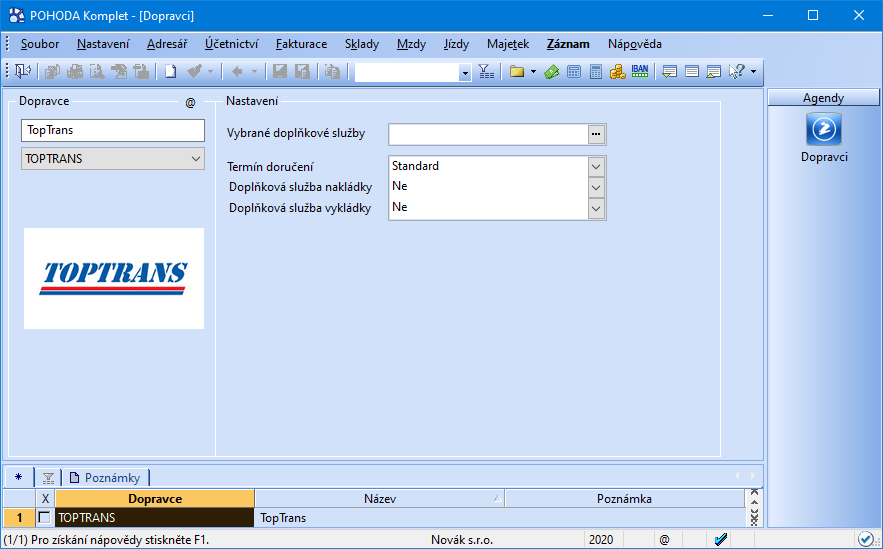The width and height of the screenshot is (883, 549).
Task: Sort table by Dopravce column header
Action: [x=155, y=498]
